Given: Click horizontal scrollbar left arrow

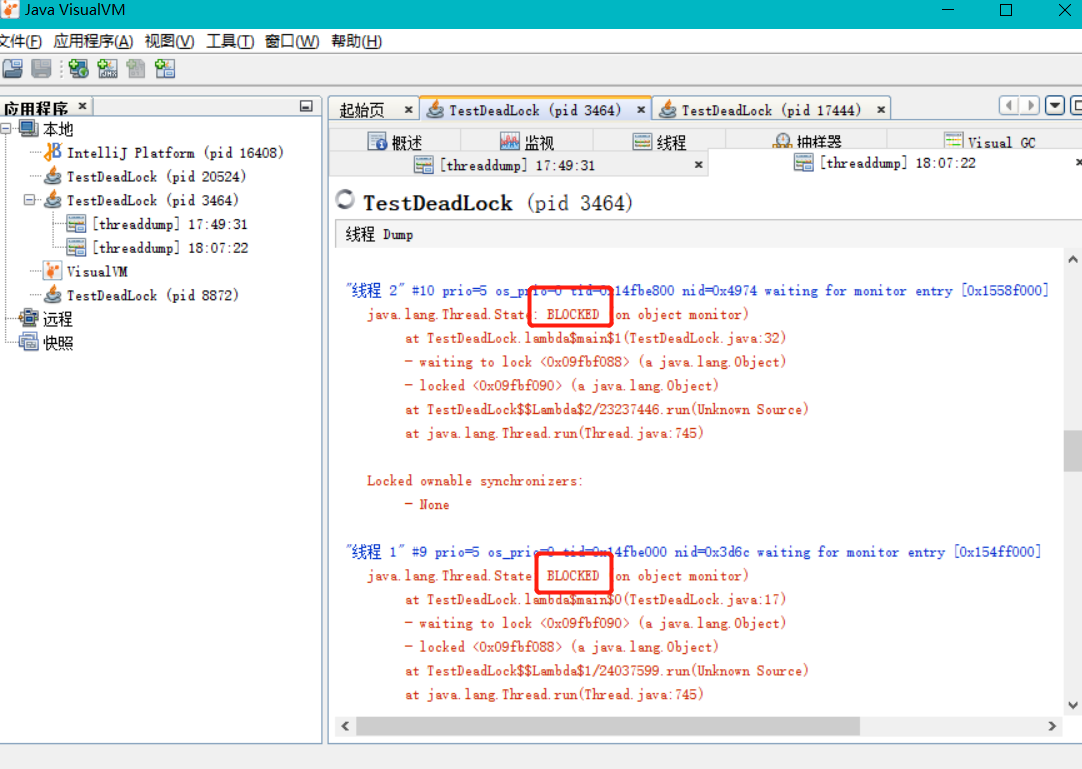Looking at the screenshot, I should point(345,726).
